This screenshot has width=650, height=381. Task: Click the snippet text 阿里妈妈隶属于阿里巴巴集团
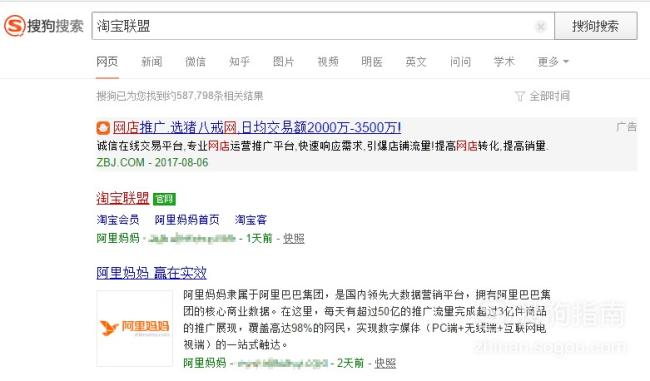pyautogui.click(x=253, y=295)
